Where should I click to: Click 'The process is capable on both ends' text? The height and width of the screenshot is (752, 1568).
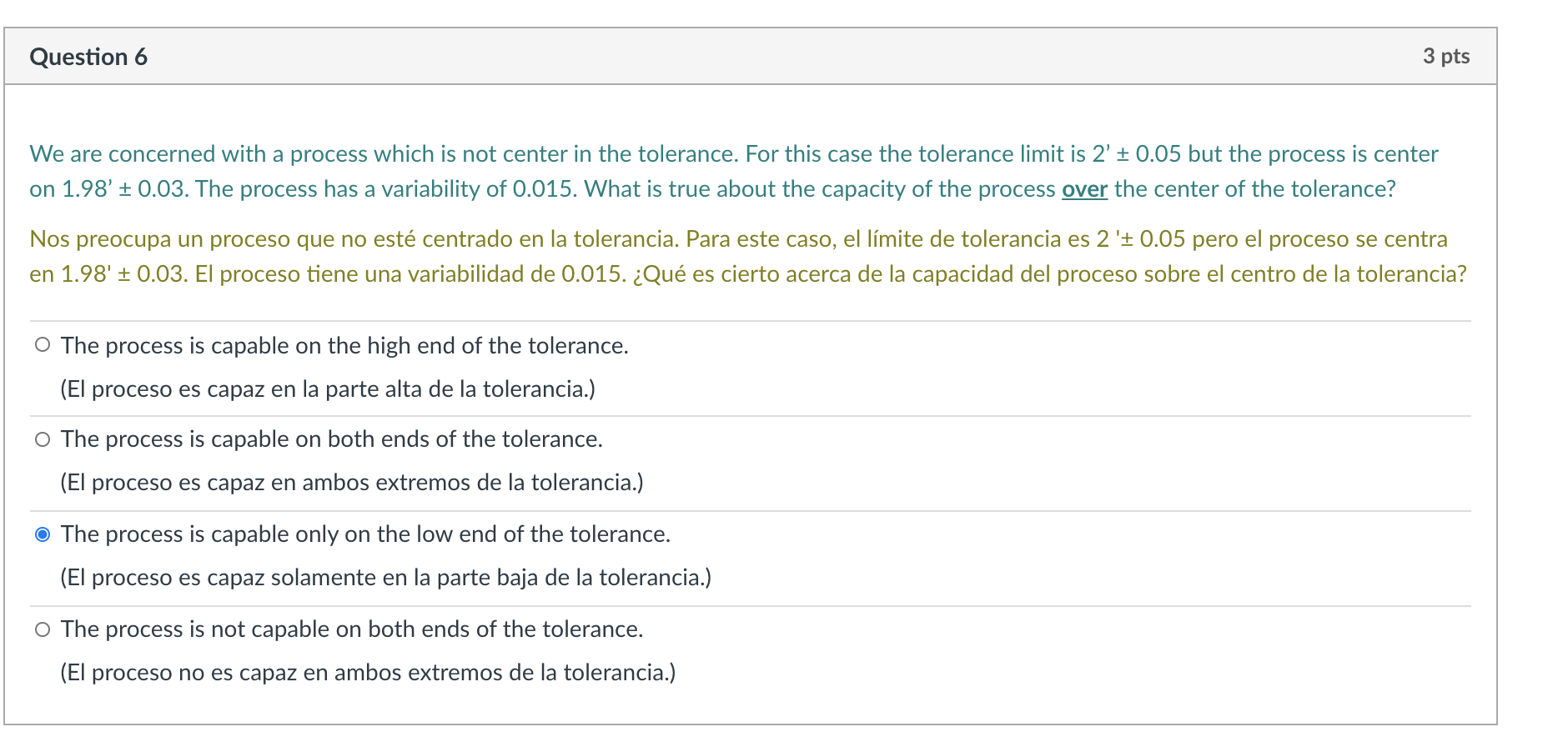[331, 439]
